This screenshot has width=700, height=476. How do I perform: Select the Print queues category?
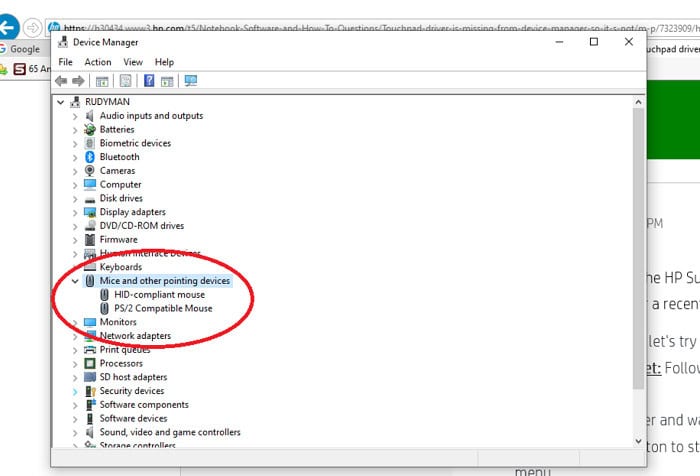click(x=125, y=350)
